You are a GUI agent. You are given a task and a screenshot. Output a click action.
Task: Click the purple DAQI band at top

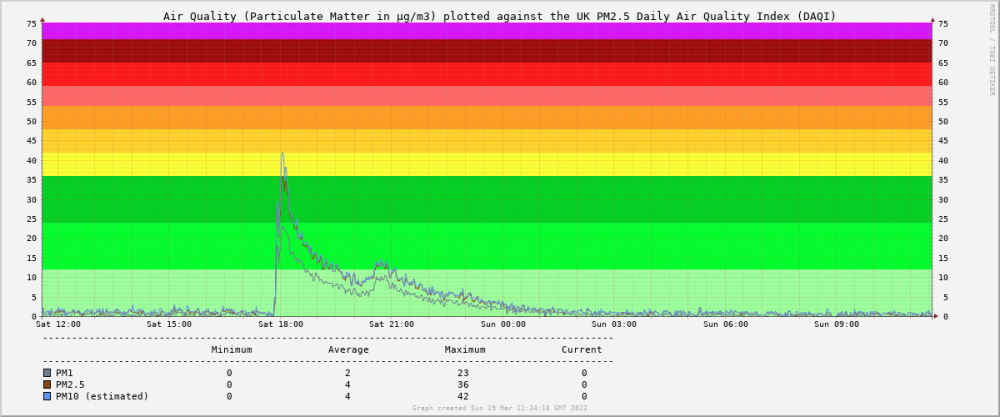487,31
